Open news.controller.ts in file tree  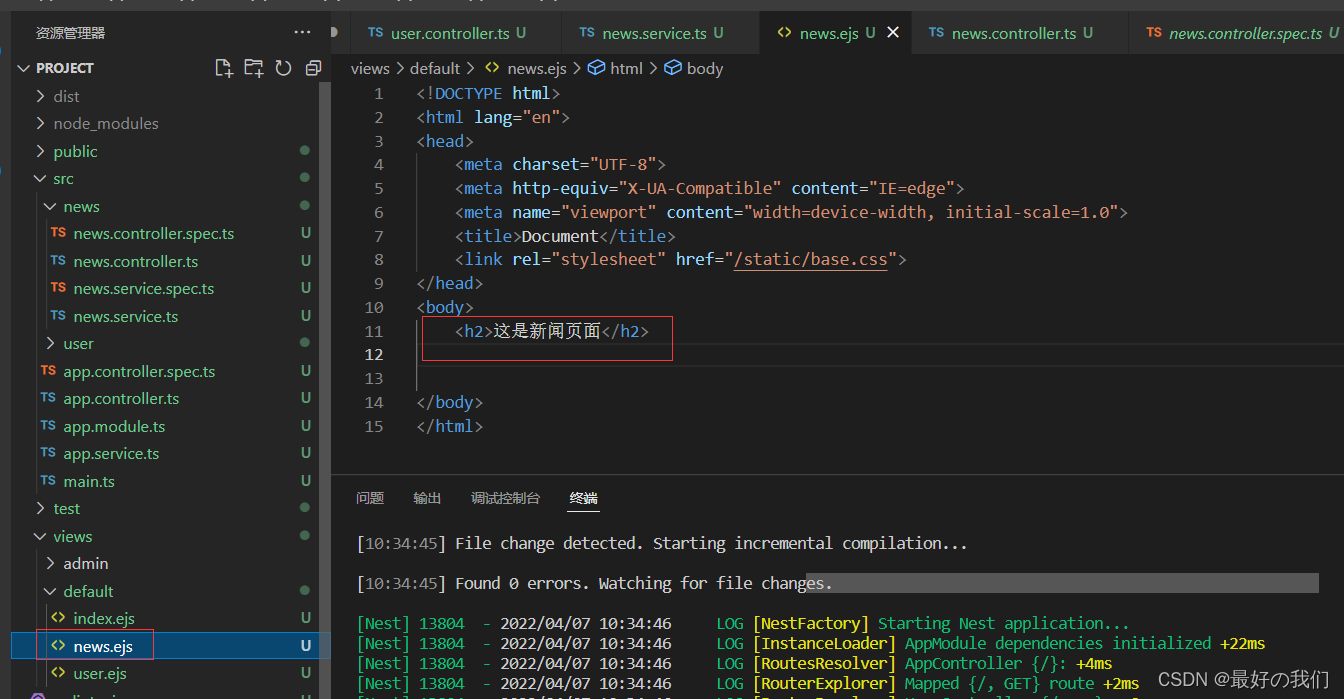click(x=135, y=261)
